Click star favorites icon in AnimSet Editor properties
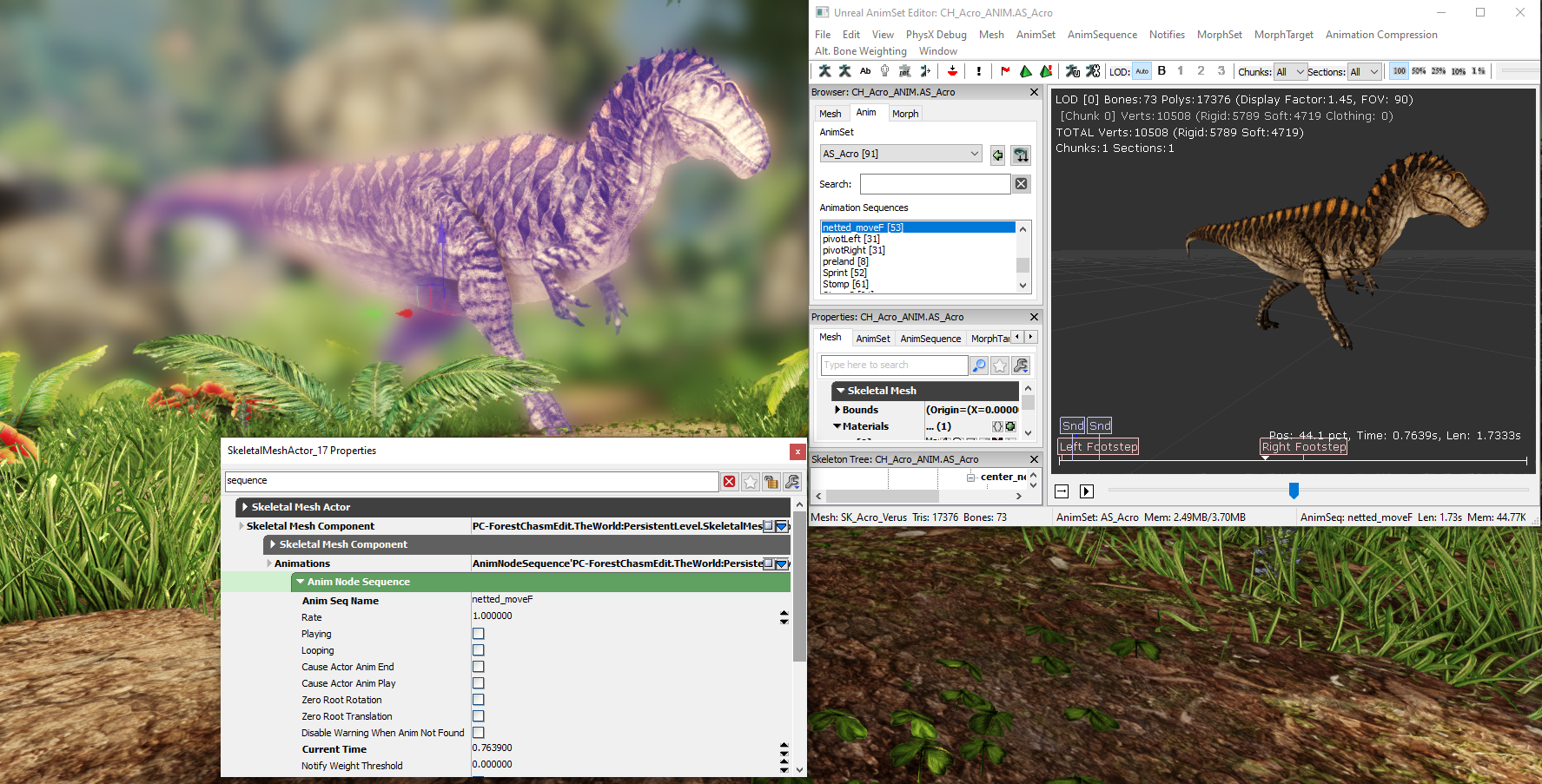Viewport: 1542px width, 784px height. pos(1000,366)
